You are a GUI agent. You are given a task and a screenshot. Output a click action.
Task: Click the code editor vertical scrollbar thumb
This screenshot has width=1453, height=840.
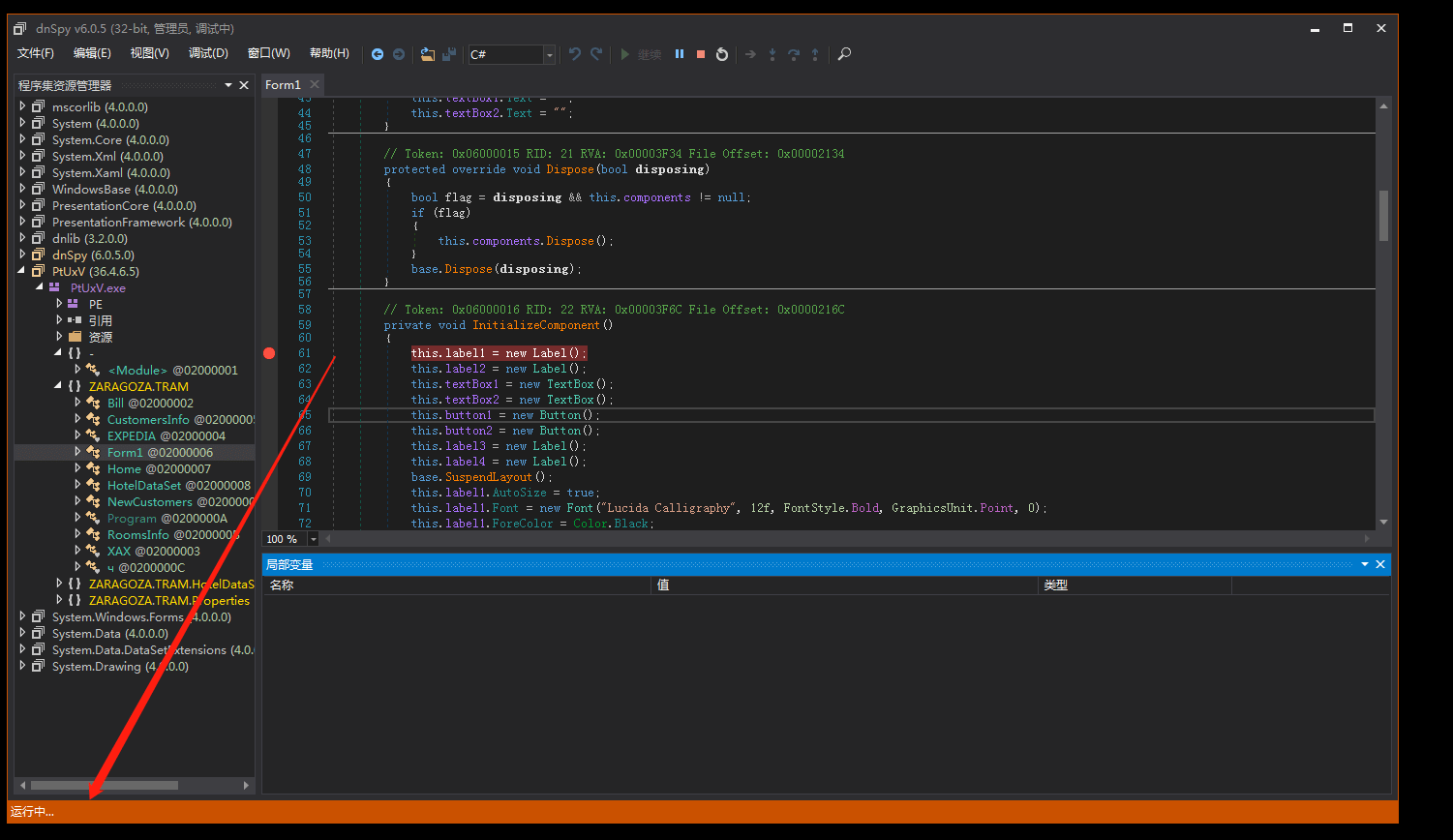click(1384, 215)
